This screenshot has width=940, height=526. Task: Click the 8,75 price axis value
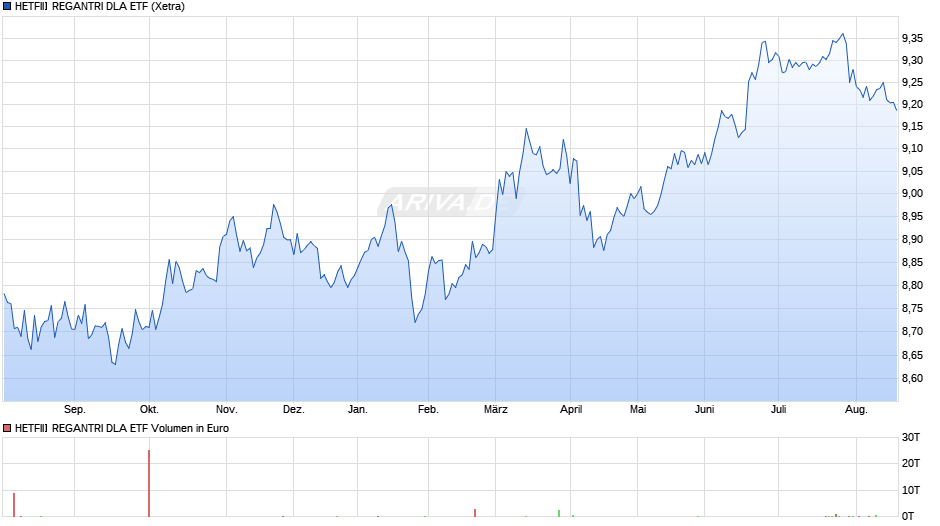pos(912,309)
